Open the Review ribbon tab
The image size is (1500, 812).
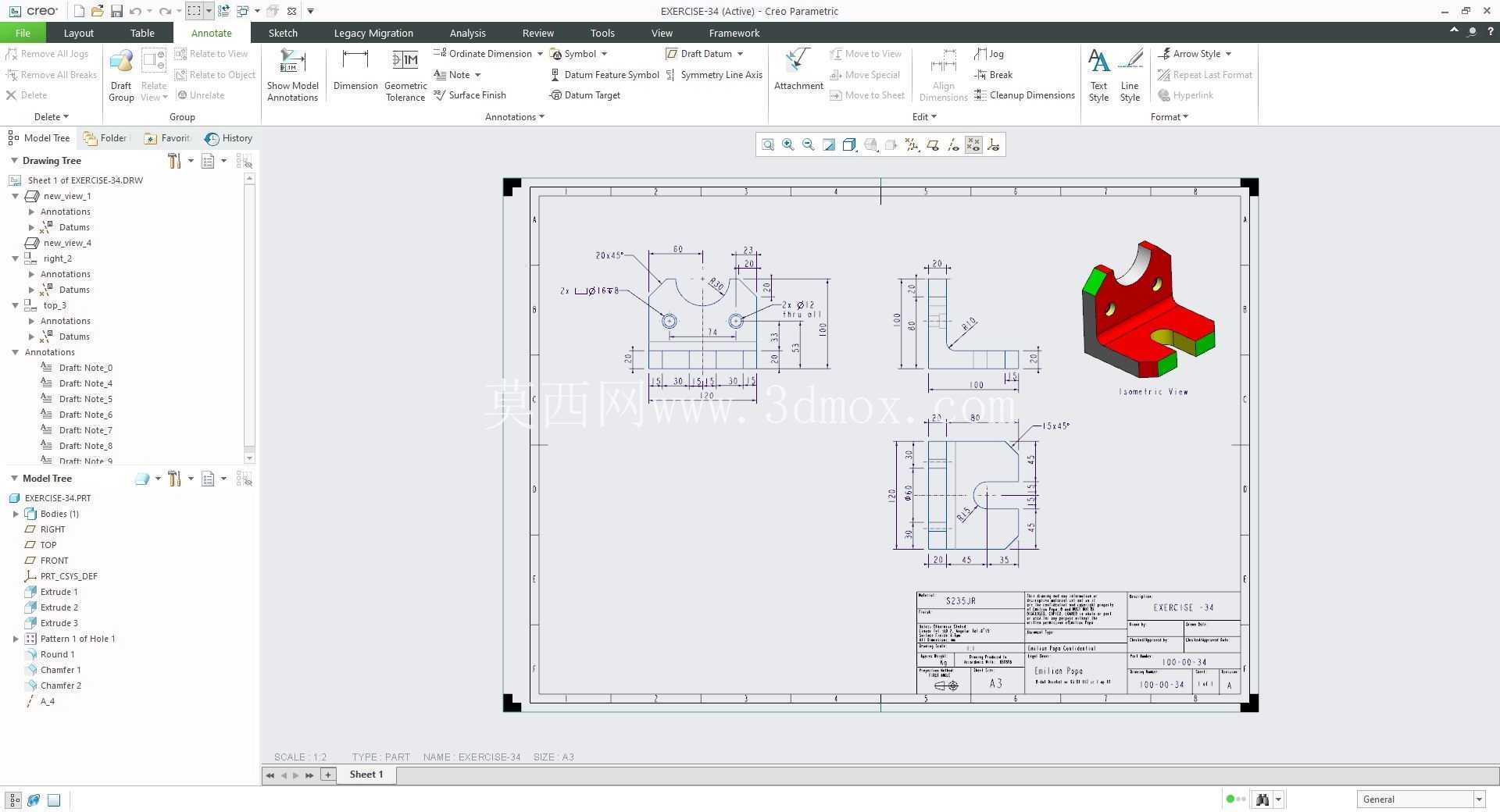tap(537, 33)
